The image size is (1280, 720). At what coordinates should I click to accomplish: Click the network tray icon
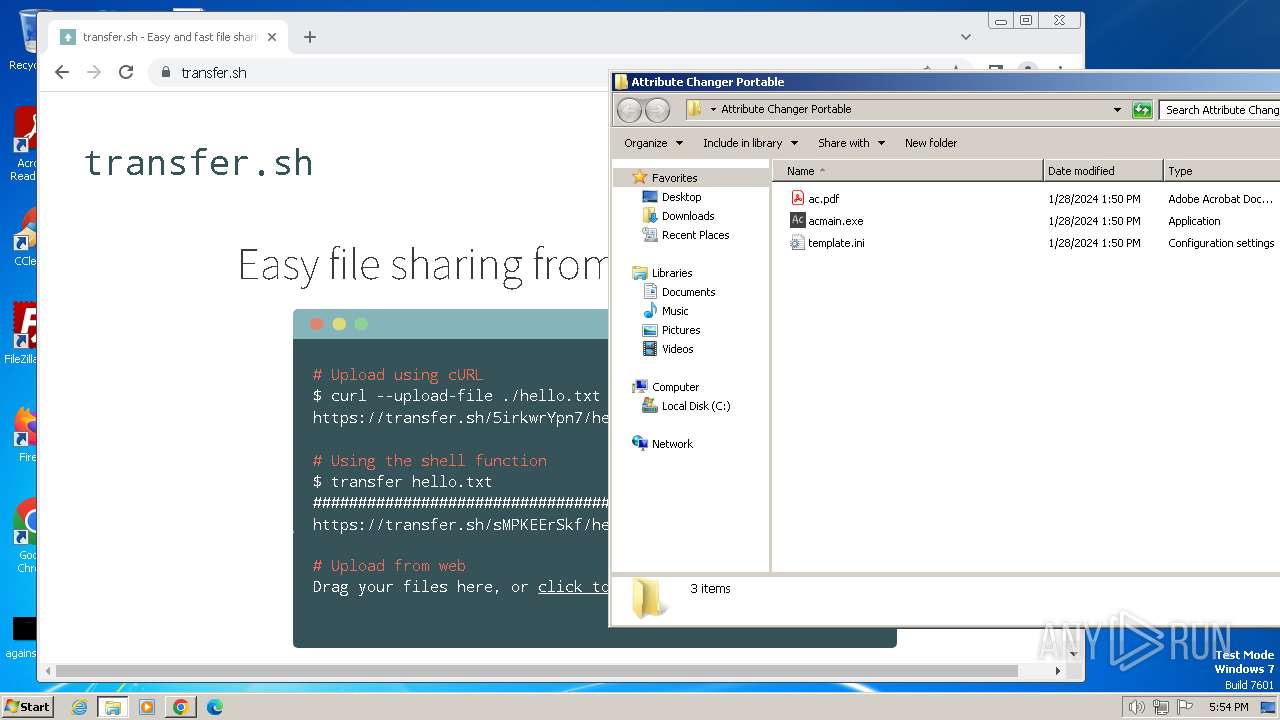(x=1161, y=707)
